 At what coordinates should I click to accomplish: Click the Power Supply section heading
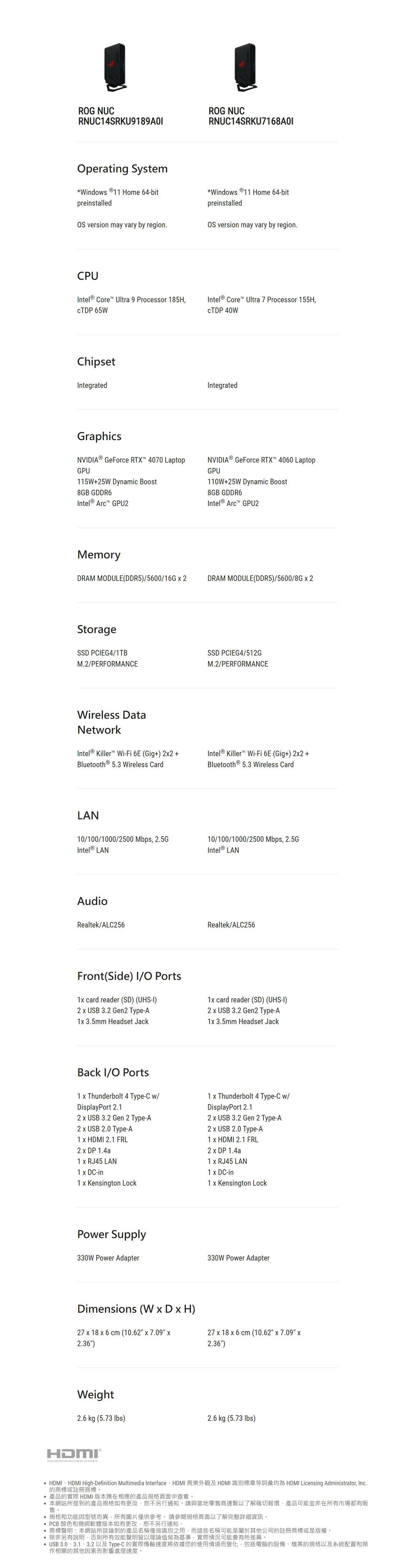[111, 1234]
